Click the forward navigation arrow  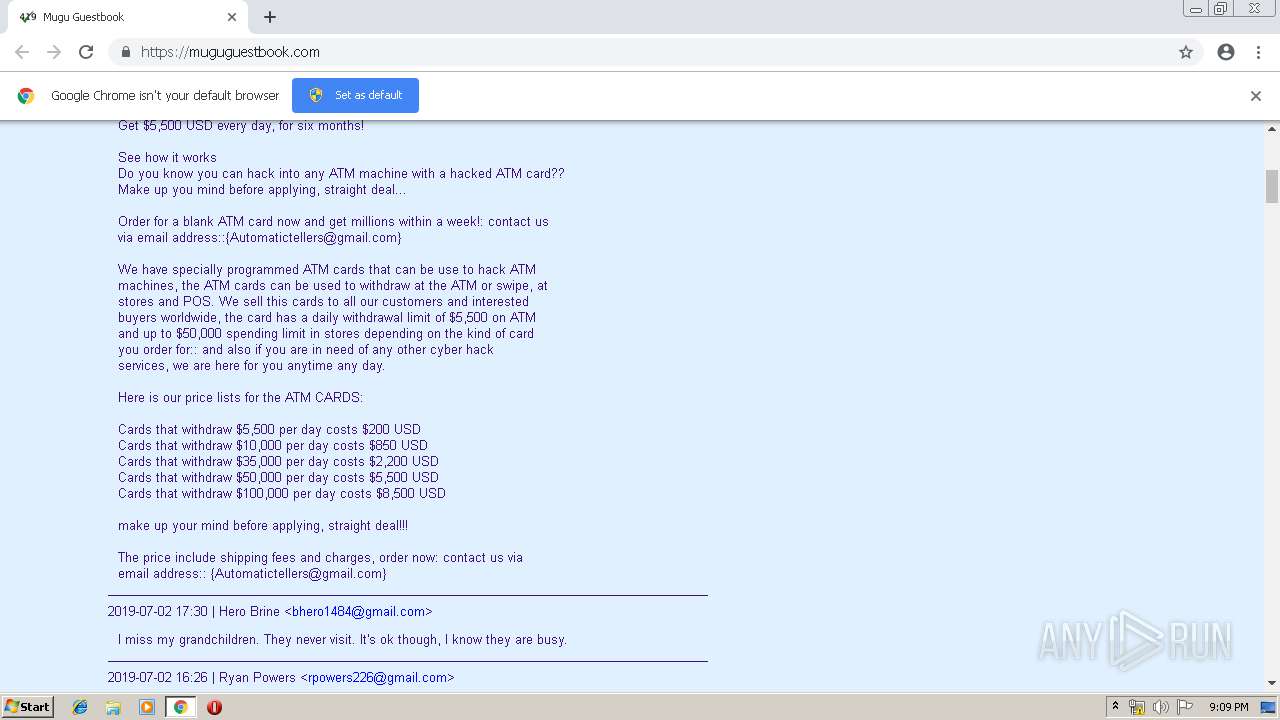point(54,52)
